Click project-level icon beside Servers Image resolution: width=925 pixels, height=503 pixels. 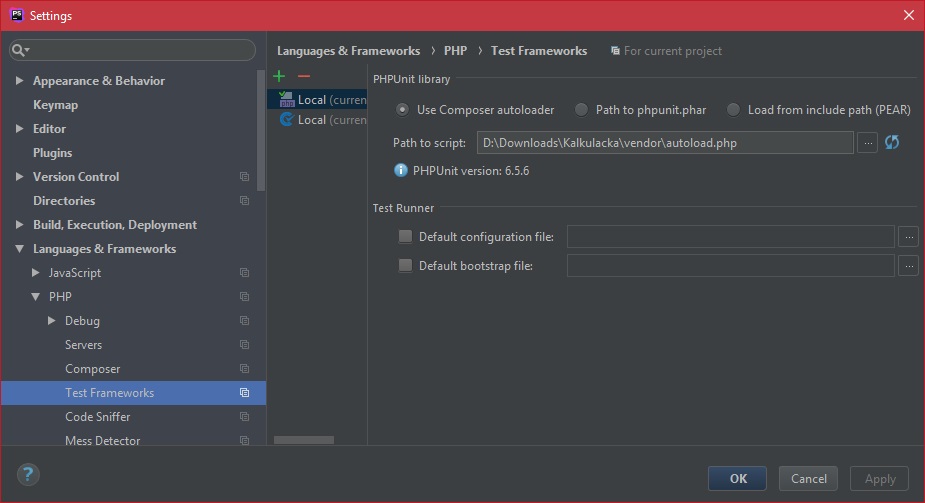click(x=244, y=344)
